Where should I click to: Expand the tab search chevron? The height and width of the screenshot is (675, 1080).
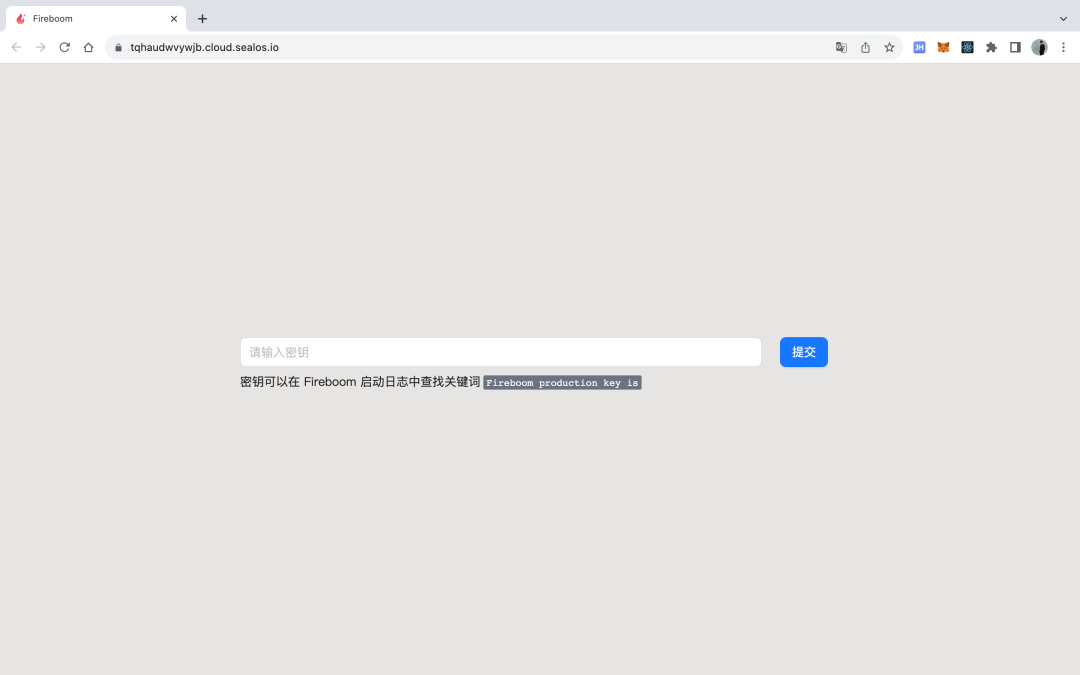tap(1063, 19)
